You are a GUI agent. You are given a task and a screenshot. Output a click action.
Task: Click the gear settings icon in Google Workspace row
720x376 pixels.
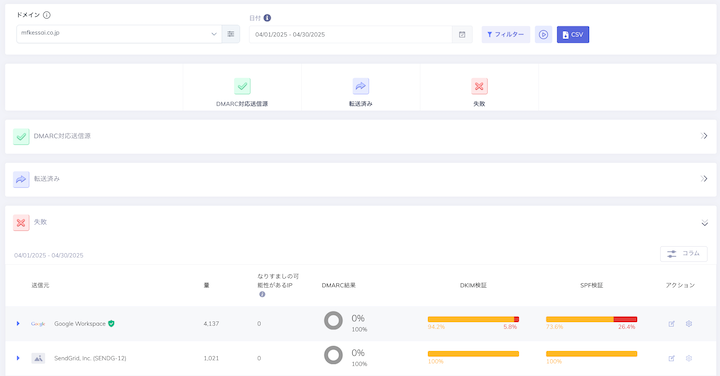pyautogui.click(x=689, y=324)
